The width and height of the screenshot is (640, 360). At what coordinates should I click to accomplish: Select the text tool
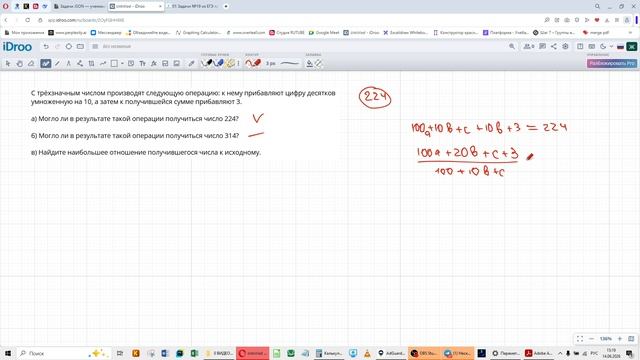click(x=142, y=64)
